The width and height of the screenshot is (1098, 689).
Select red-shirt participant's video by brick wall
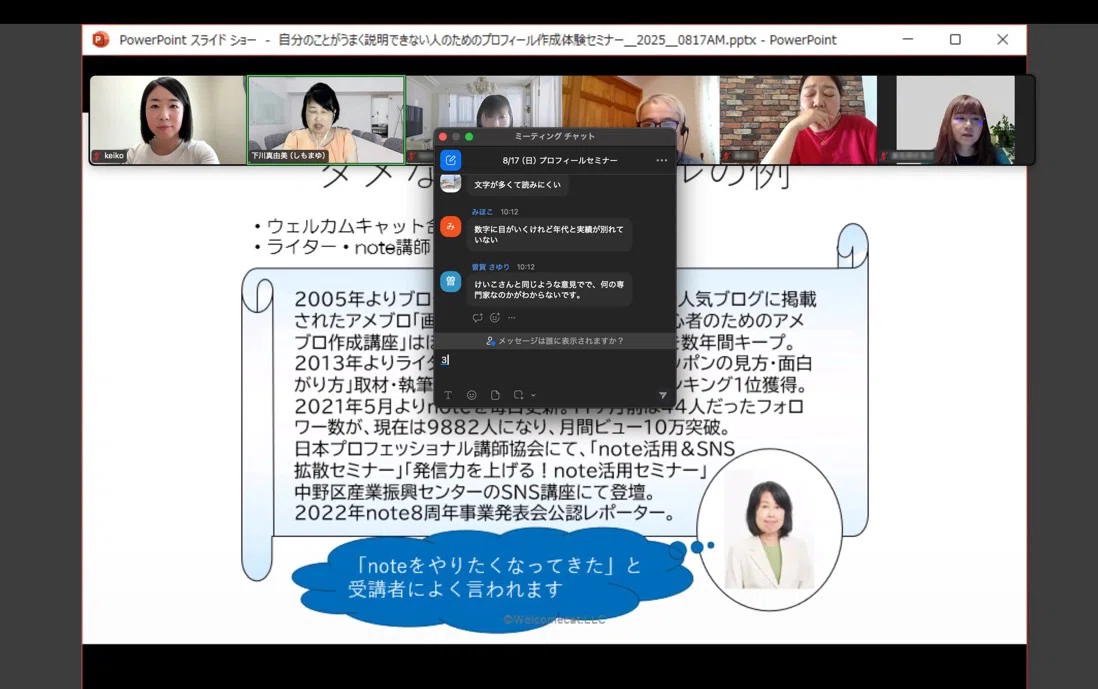tap(798, 120)
